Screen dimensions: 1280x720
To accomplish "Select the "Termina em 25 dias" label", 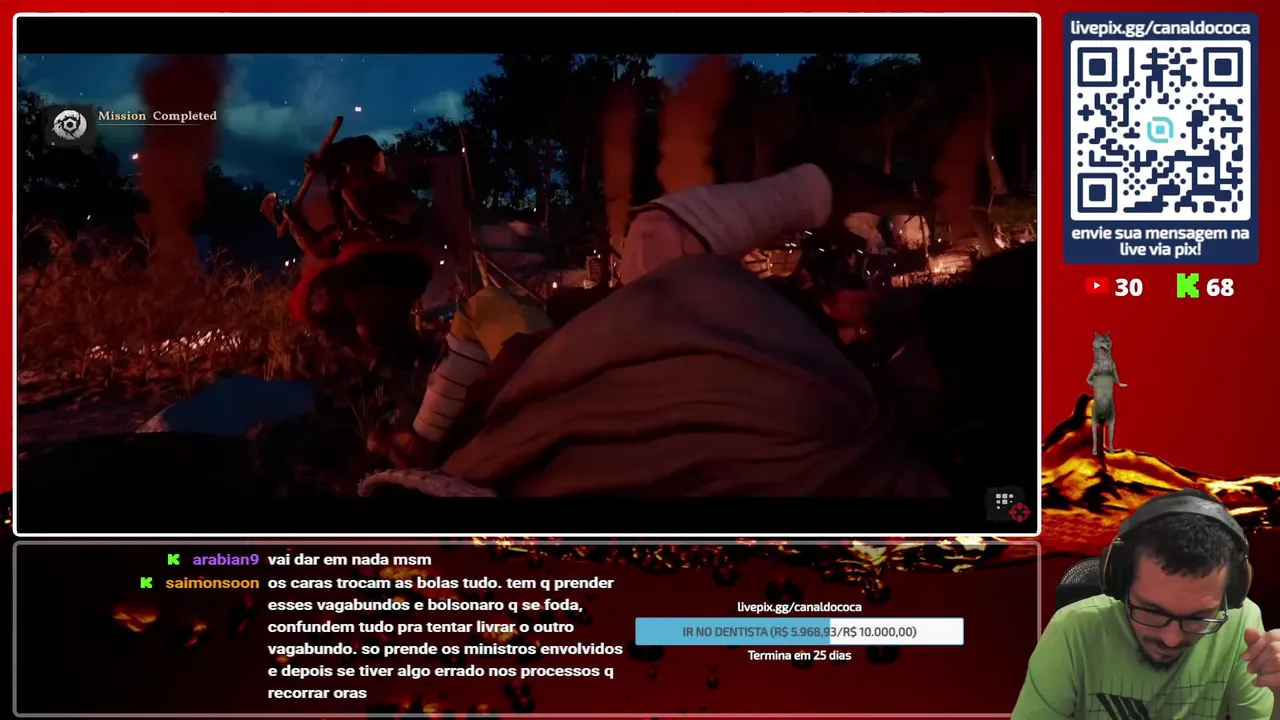I will click(799, 656).
